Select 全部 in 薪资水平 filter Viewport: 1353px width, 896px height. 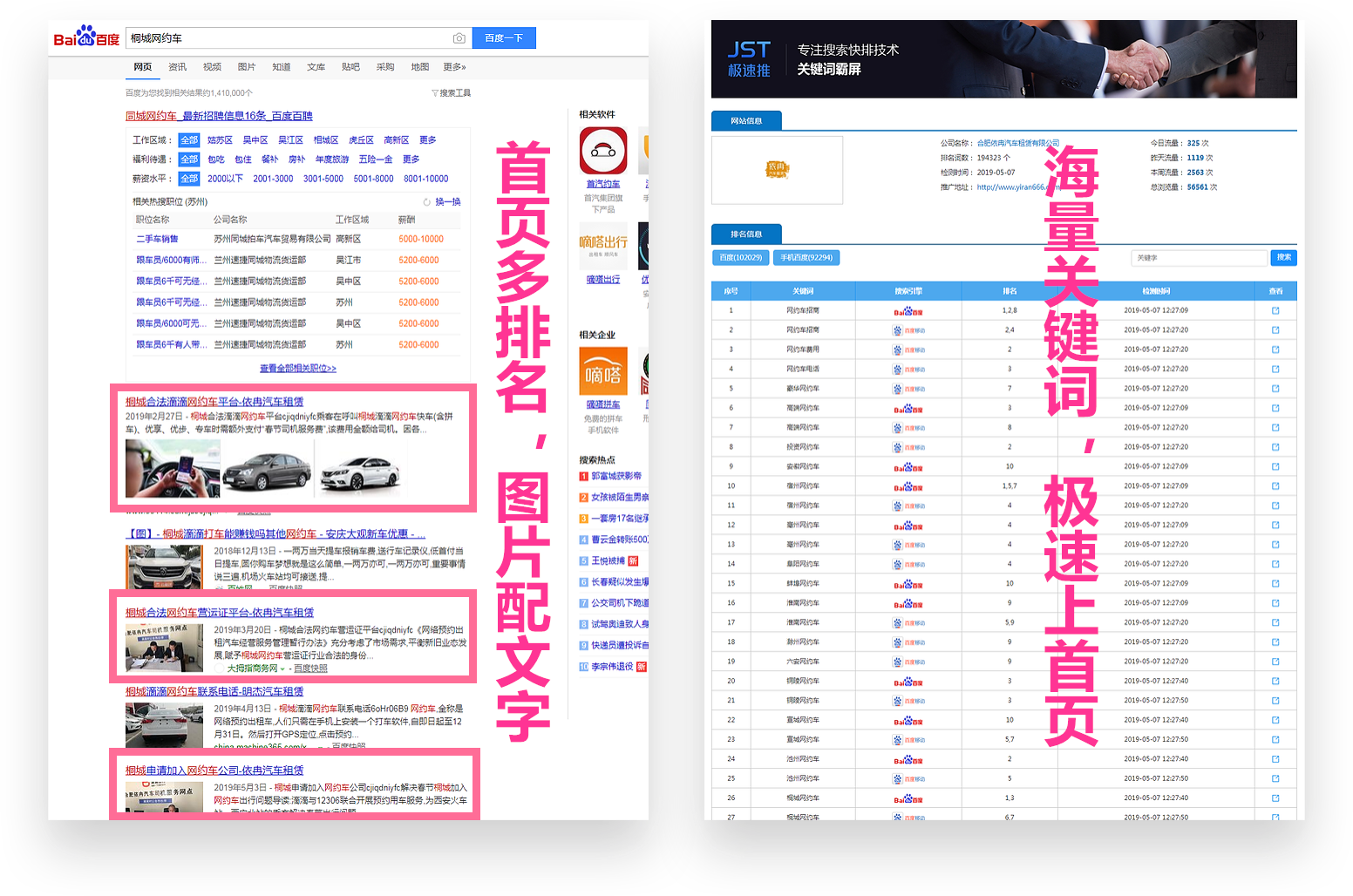(x=189, y=179)
